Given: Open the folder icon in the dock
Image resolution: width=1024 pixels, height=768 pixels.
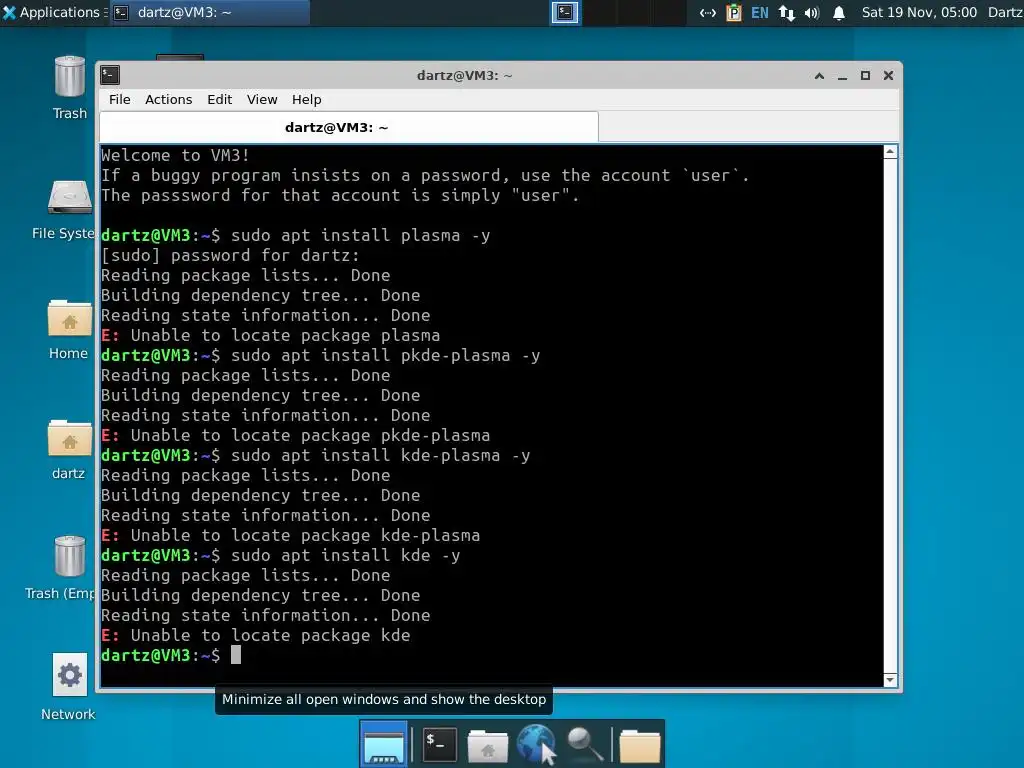Looking at the screenshot, I should [639, 746].
